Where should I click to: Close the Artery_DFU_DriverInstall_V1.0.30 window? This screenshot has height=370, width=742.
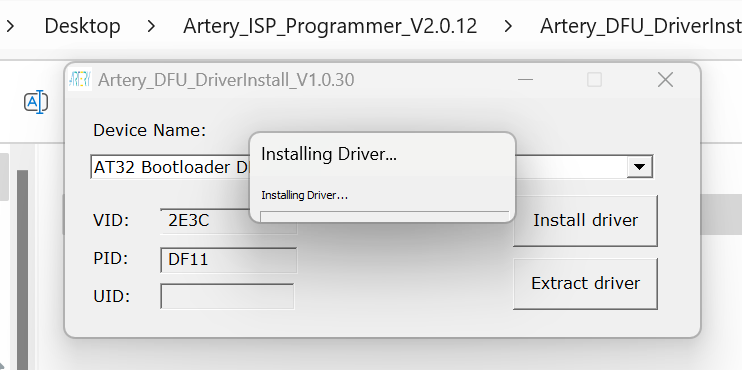[665, 79]
